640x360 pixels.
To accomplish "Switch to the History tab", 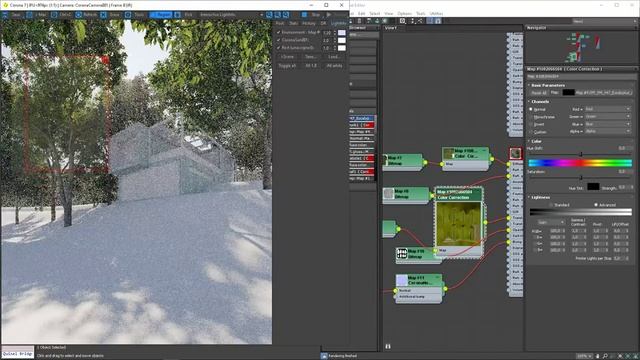I will coord(309,23).
